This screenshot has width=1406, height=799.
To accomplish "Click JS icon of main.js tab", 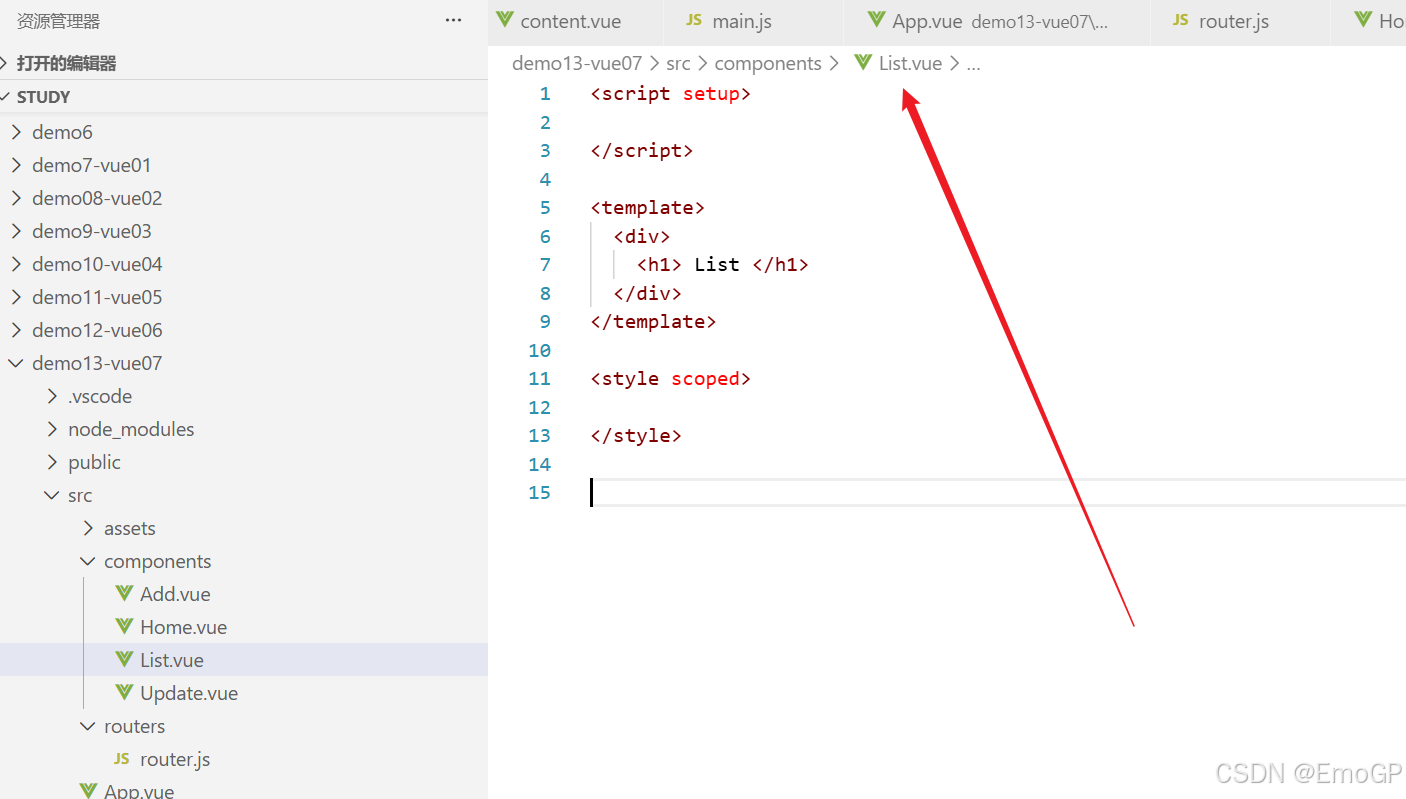I will pos(693,20).
